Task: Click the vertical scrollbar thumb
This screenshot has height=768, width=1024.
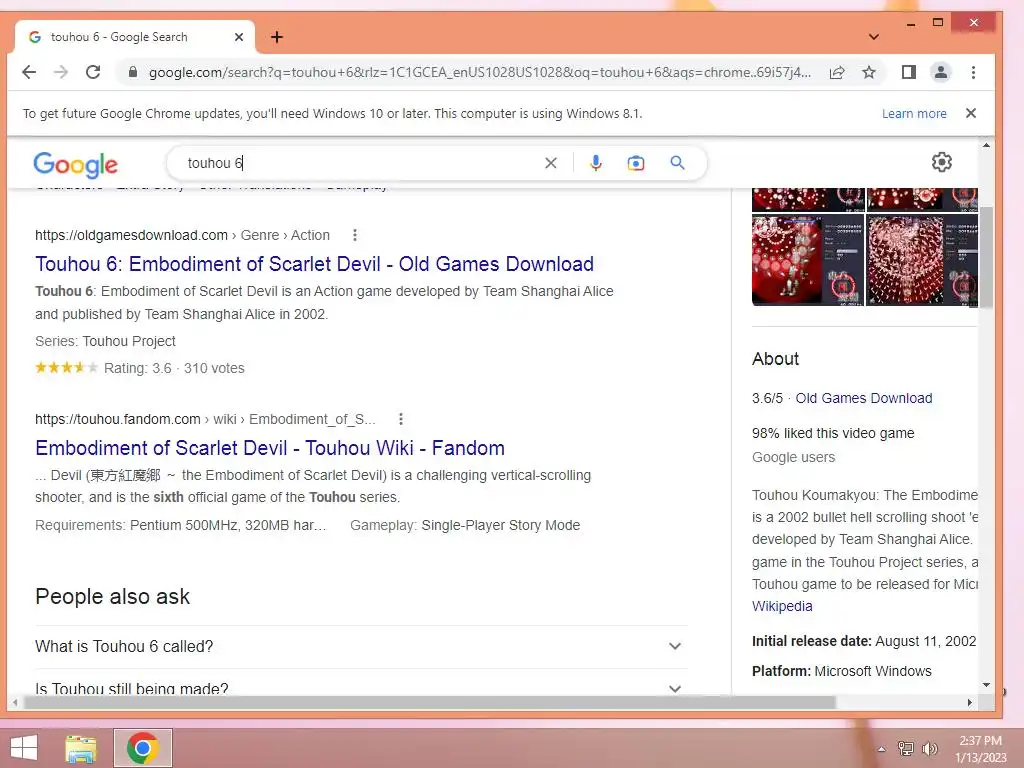Action: pos(985,257)
